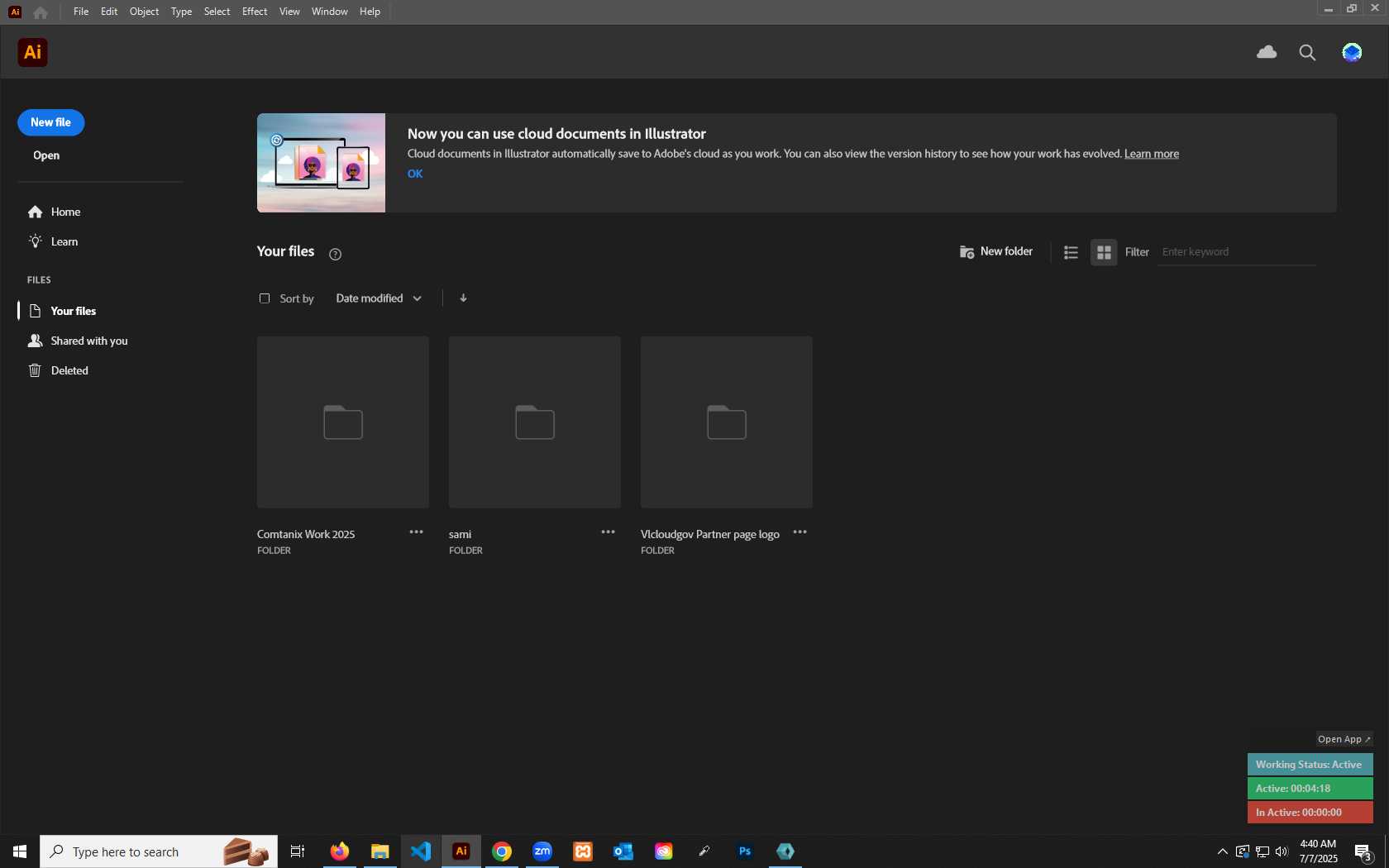The height and width of the screenshot is (868, 1389).
Task: Open the Object menu
Action: click(x=144, y=12)
